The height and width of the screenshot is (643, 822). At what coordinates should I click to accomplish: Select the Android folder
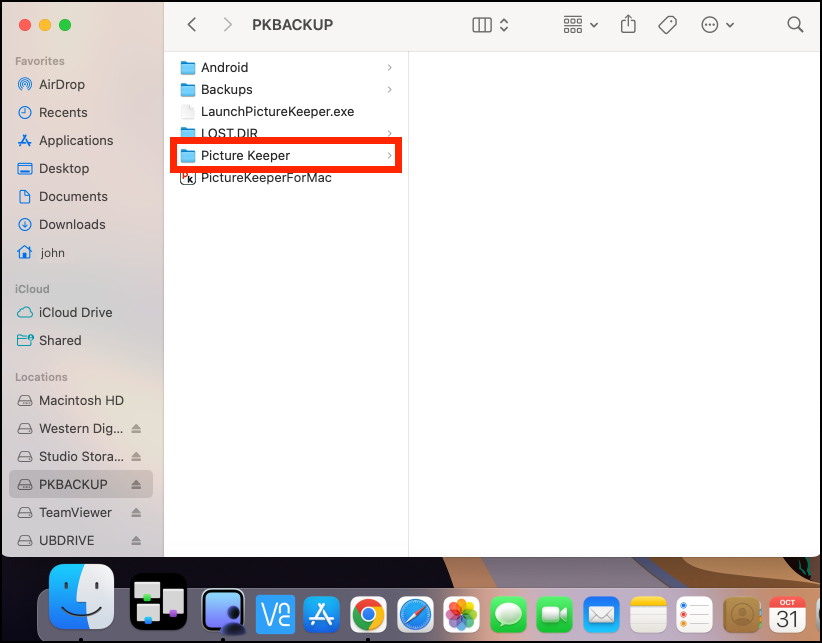coord(286,68)
